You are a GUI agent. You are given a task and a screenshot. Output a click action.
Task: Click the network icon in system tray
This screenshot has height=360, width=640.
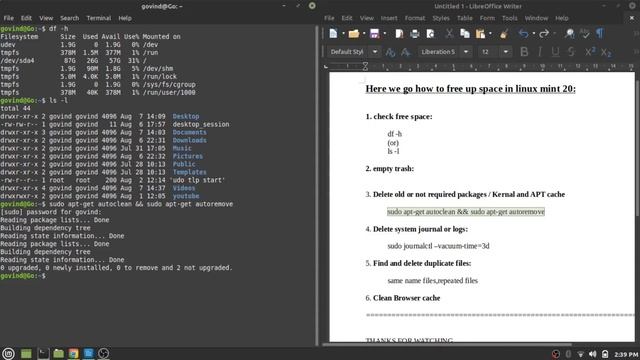(580, 354)
